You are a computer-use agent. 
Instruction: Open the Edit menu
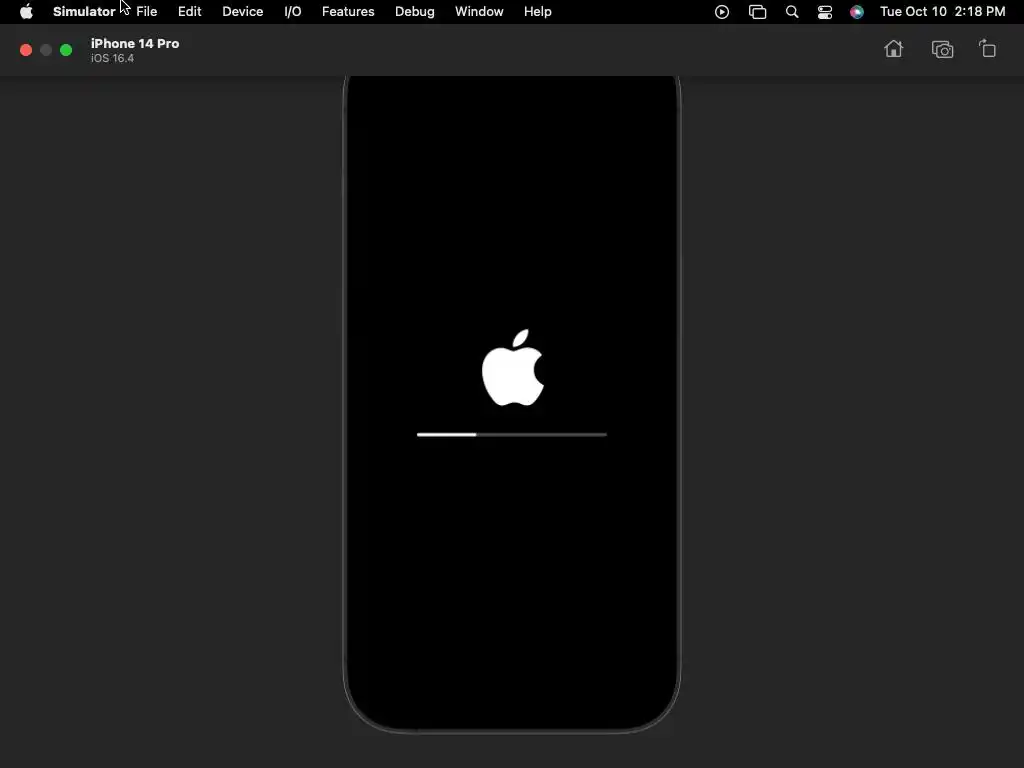[189, 12]
